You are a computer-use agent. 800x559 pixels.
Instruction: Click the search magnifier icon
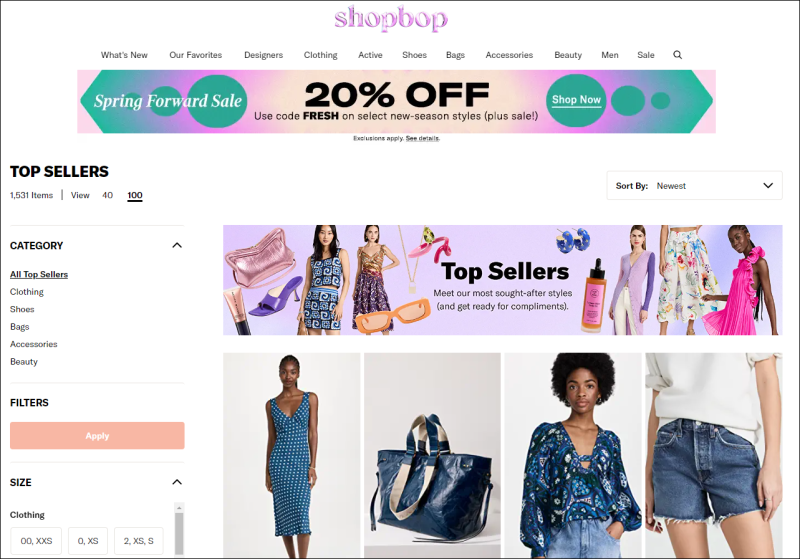(677, 55)
